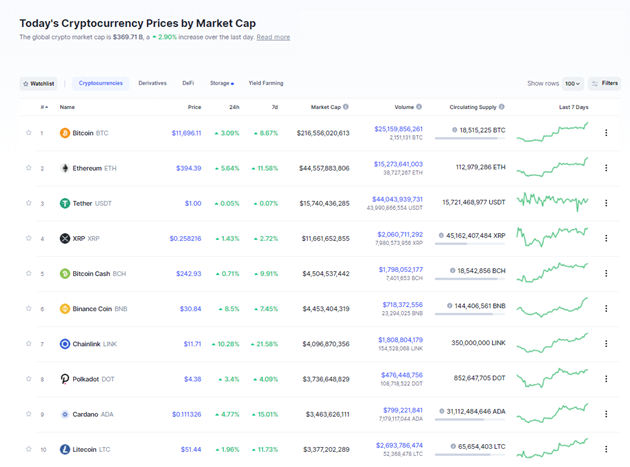Open the Filters button
The image size is (630, 467).
pyautogui.click(x=604, y=84)
